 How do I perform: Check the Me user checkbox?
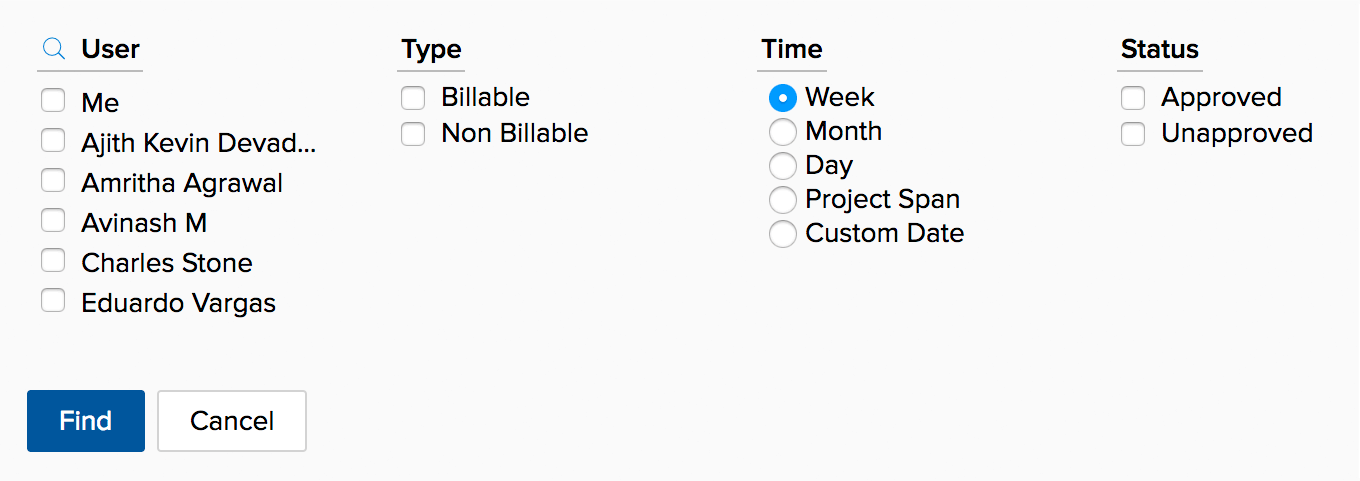[53, 101]
